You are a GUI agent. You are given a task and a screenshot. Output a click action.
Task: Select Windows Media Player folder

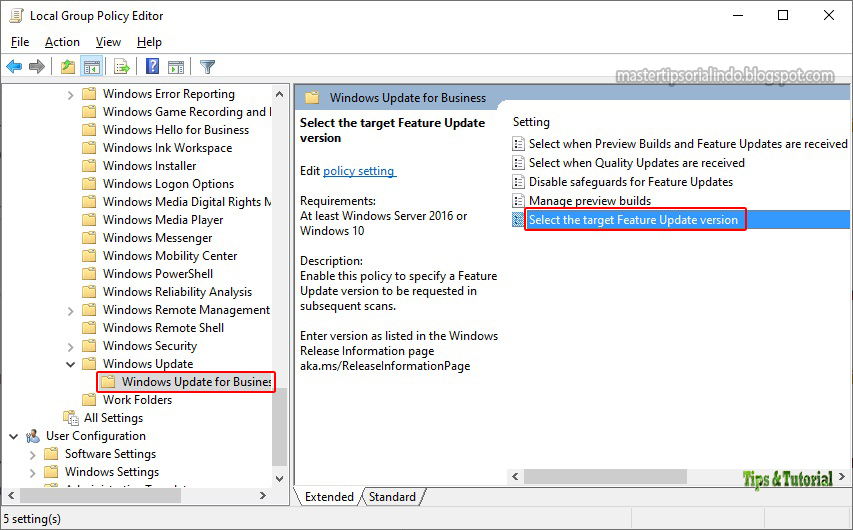163,219
